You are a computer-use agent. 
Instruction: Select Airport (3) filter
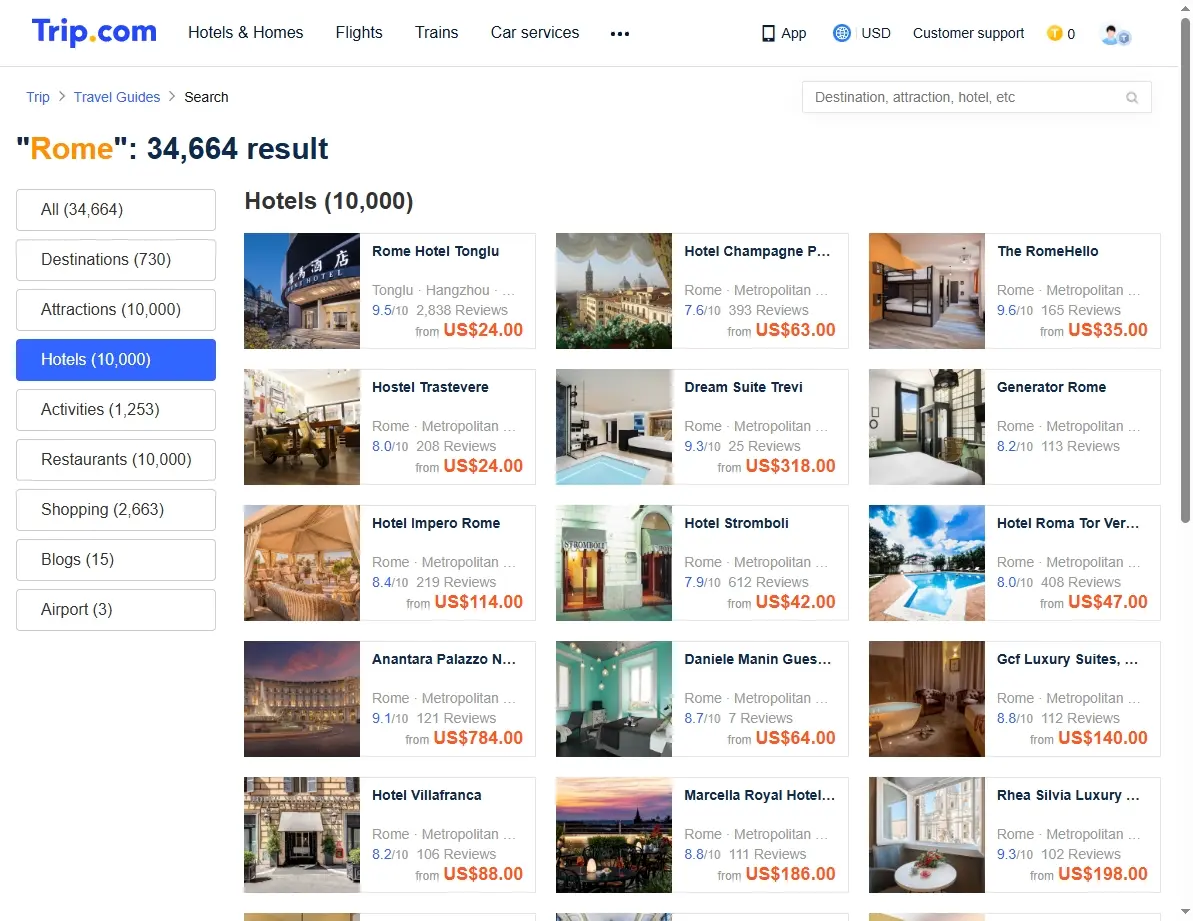tap(116, 610)
